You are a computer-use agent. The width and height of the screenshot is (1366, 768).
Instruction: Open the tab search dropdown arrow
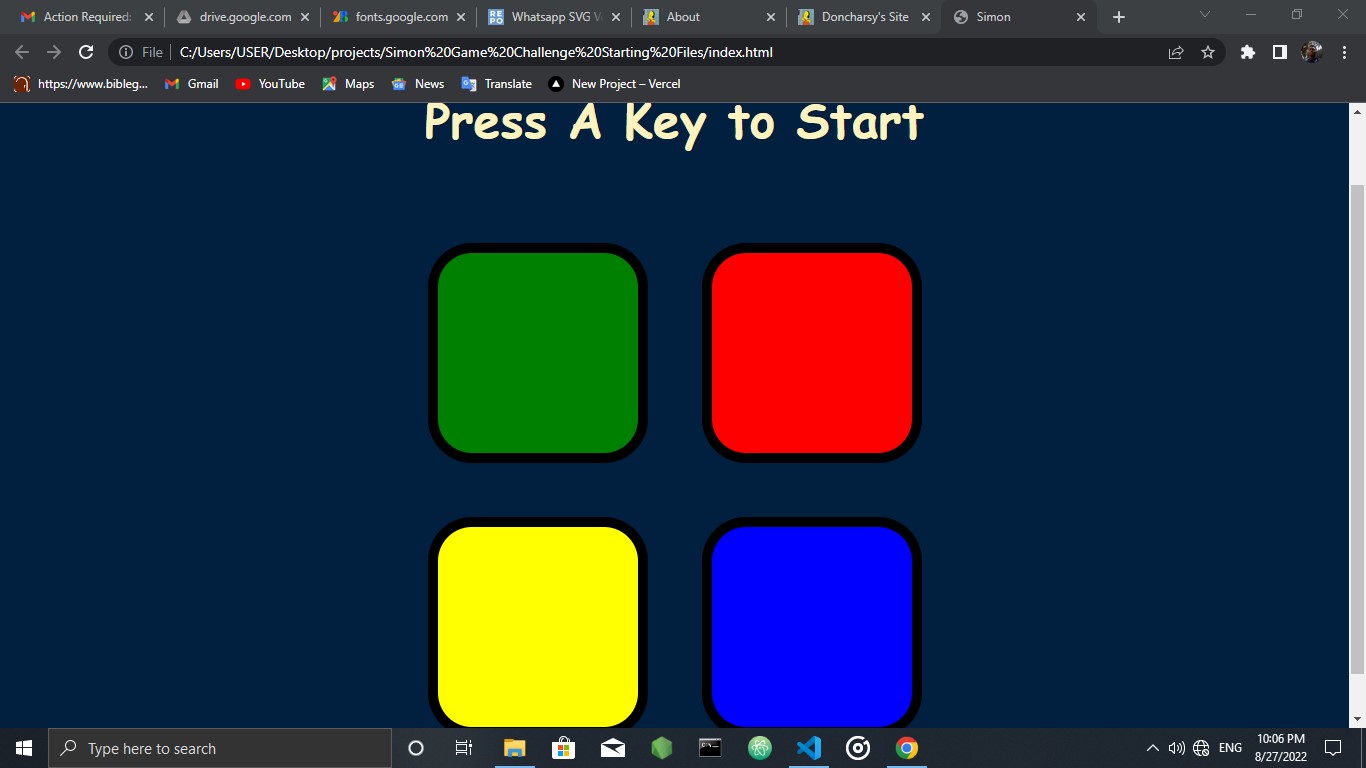(x=1204, y=15)
